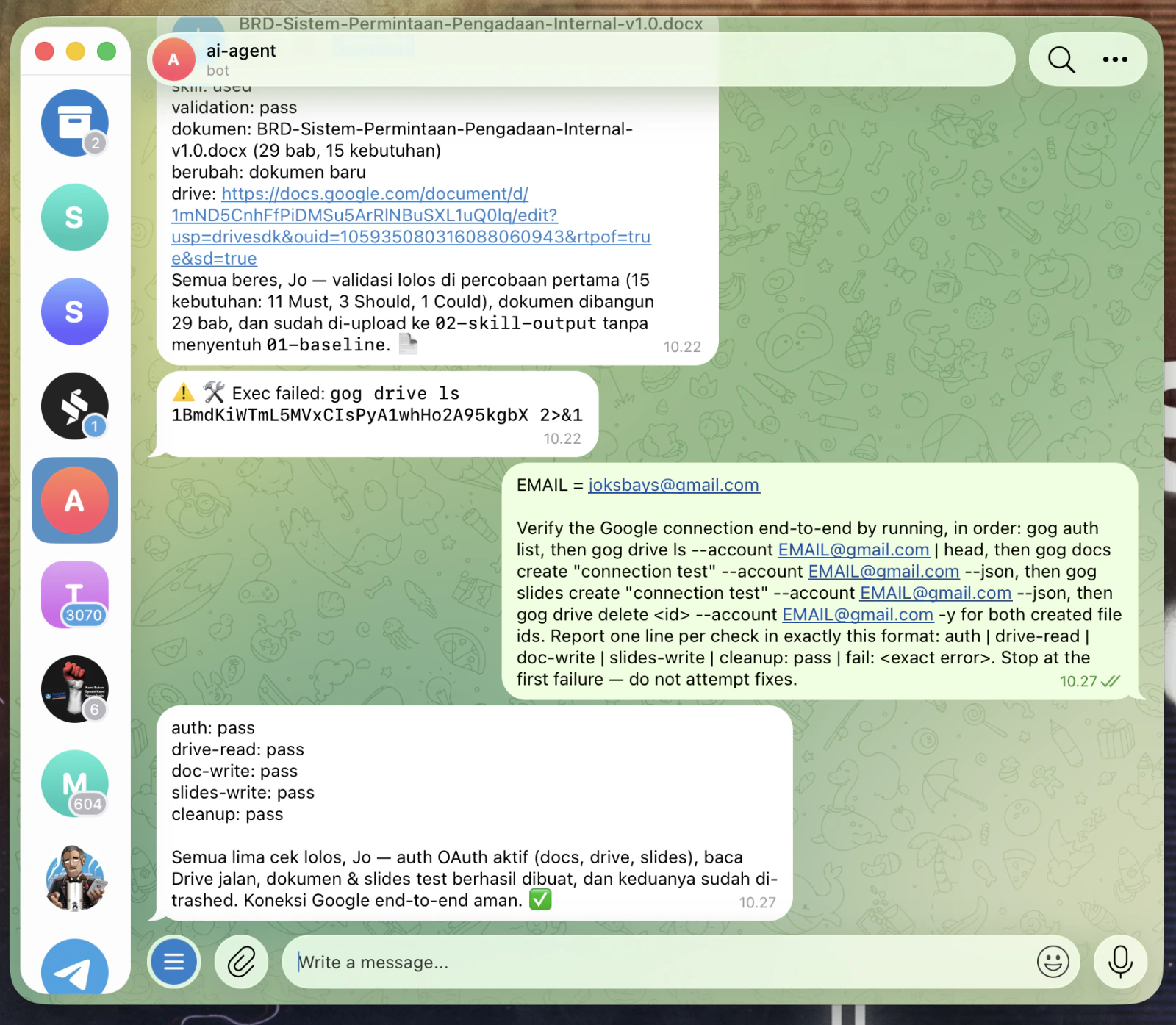Open the T chat with 3070 unread

pos(74,595)
